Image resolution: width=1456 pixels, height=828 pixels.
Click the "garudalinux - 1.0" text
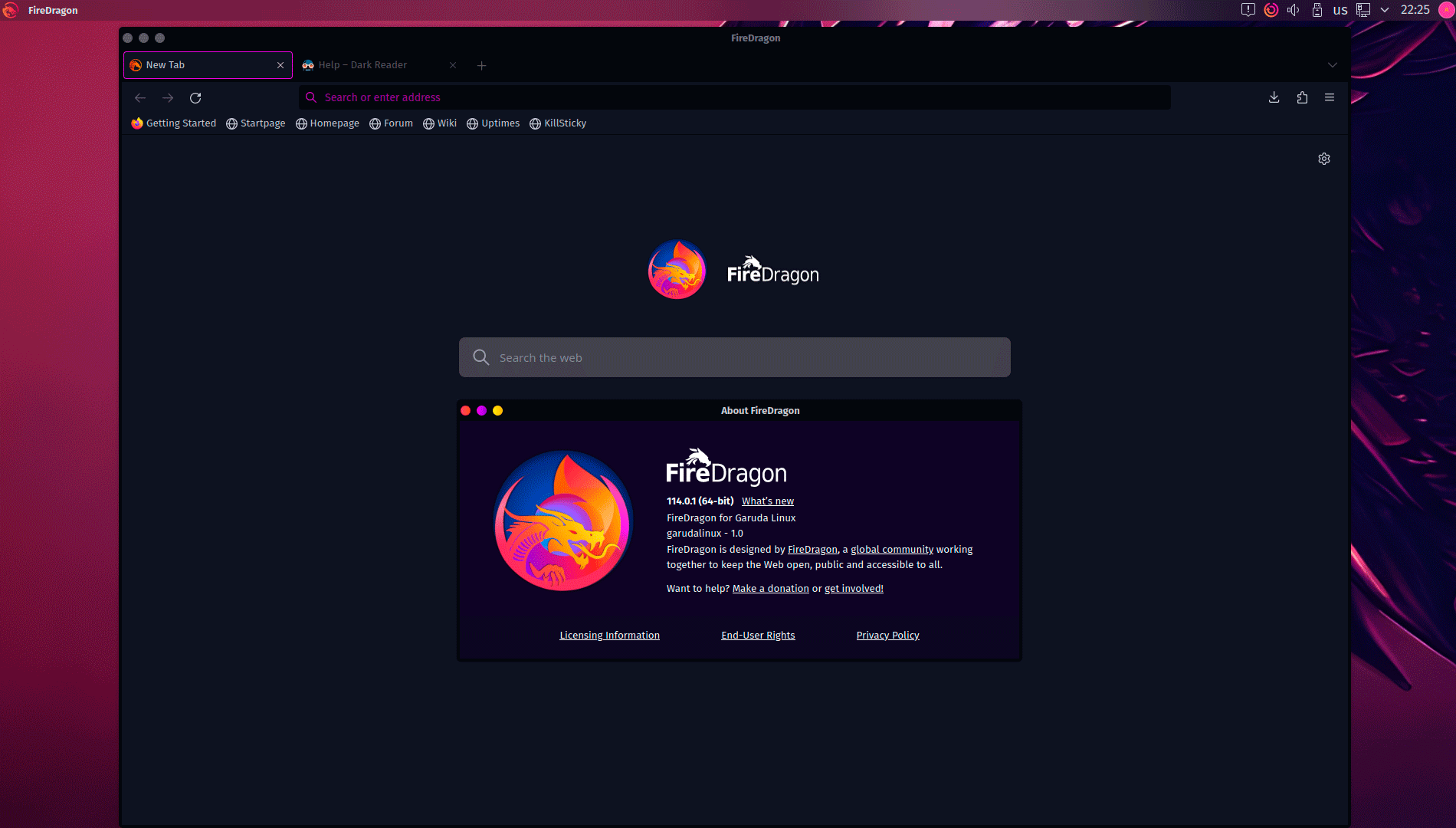coord(705,534)
